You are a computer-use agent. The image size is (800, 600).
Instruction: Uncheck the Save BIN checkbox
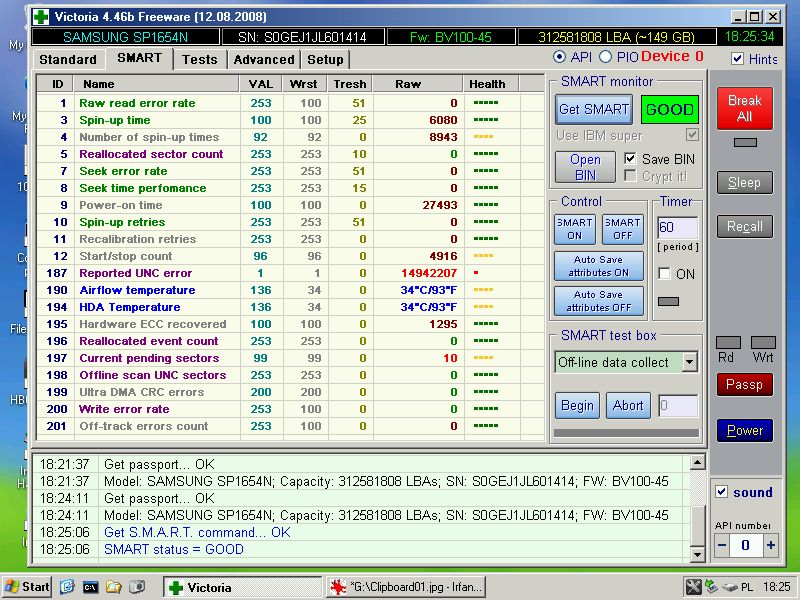pyautogui.click(x=631, y=159)
